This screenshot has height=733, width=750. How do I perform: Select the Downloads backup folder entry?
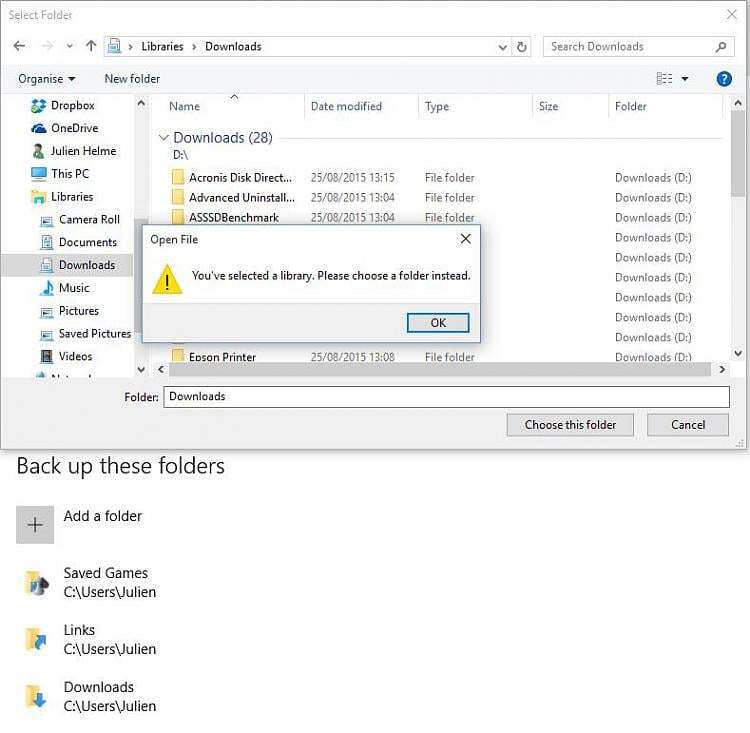[x=91, y=696]
